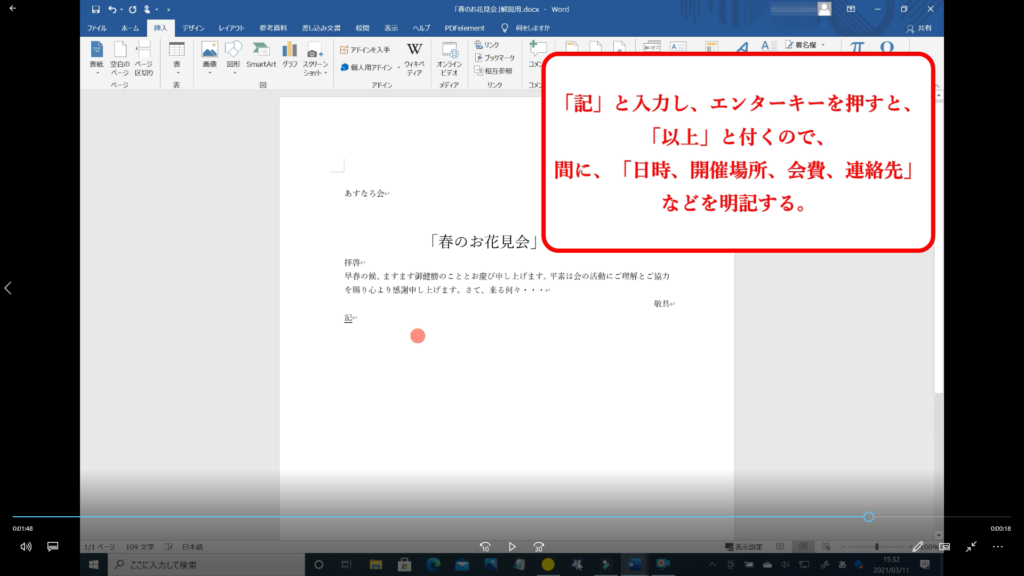The height and width of the screenshot is (576, 1024).
Task: Insert an オンライン ビデオ
Action: (x=450, y=56)
